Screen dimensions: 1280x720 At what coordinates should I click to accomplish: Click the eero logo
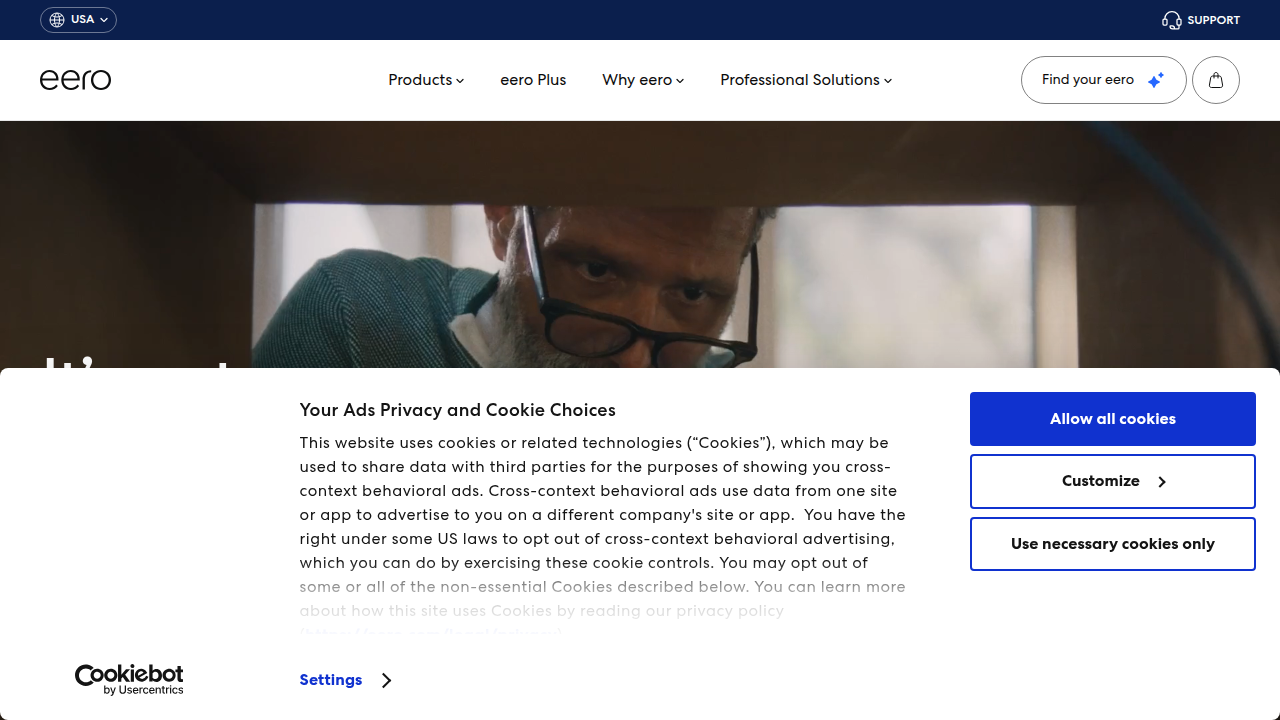75,80
